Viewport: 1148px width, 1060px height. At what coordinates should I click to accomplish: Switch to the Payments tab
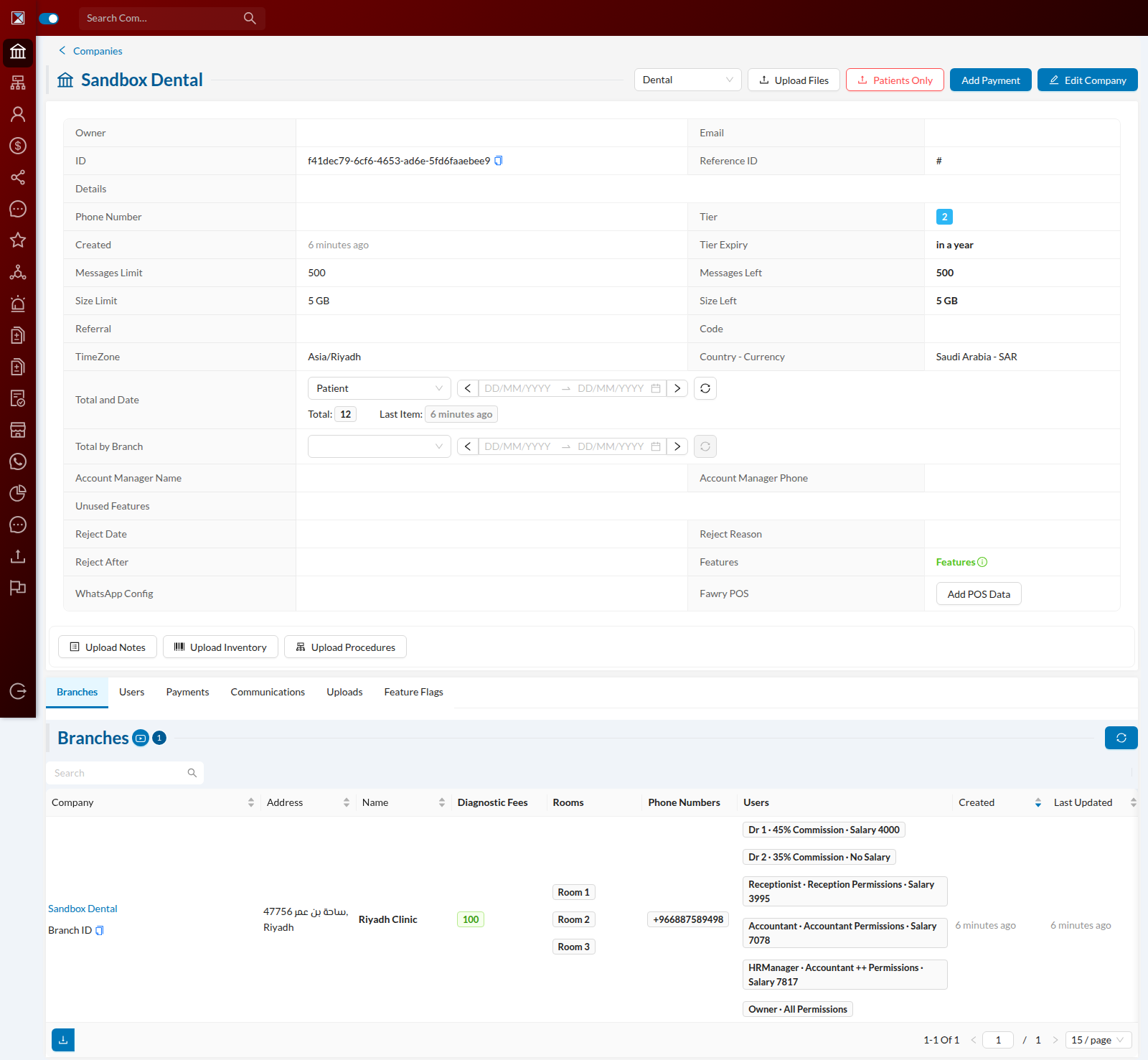pyautogui.click(x=187, y=692)
